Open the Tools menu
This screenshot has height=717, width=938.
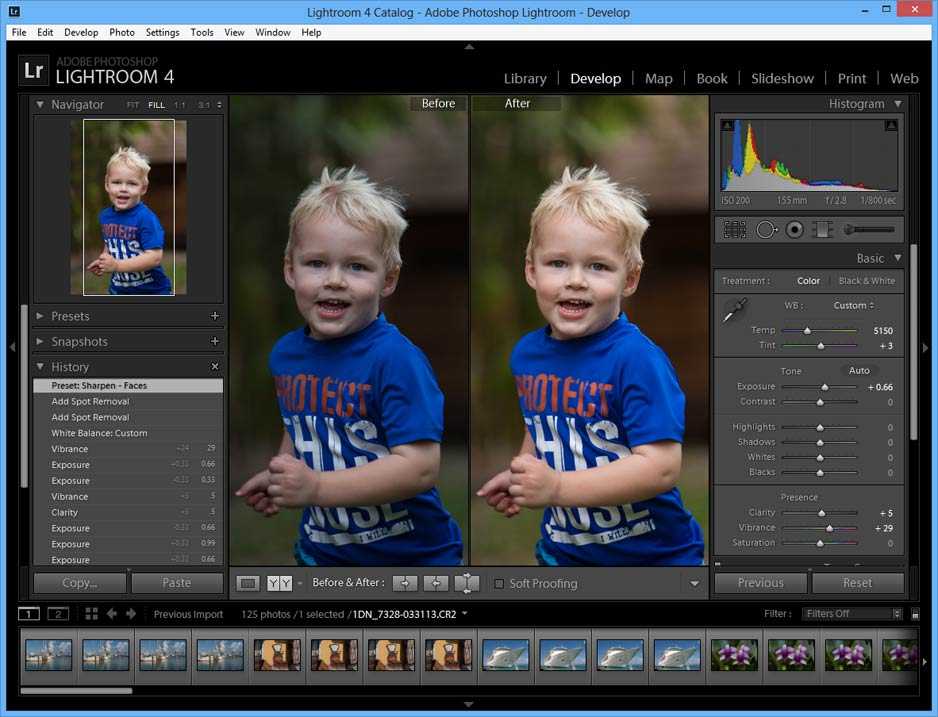click(x=202, y=32)
